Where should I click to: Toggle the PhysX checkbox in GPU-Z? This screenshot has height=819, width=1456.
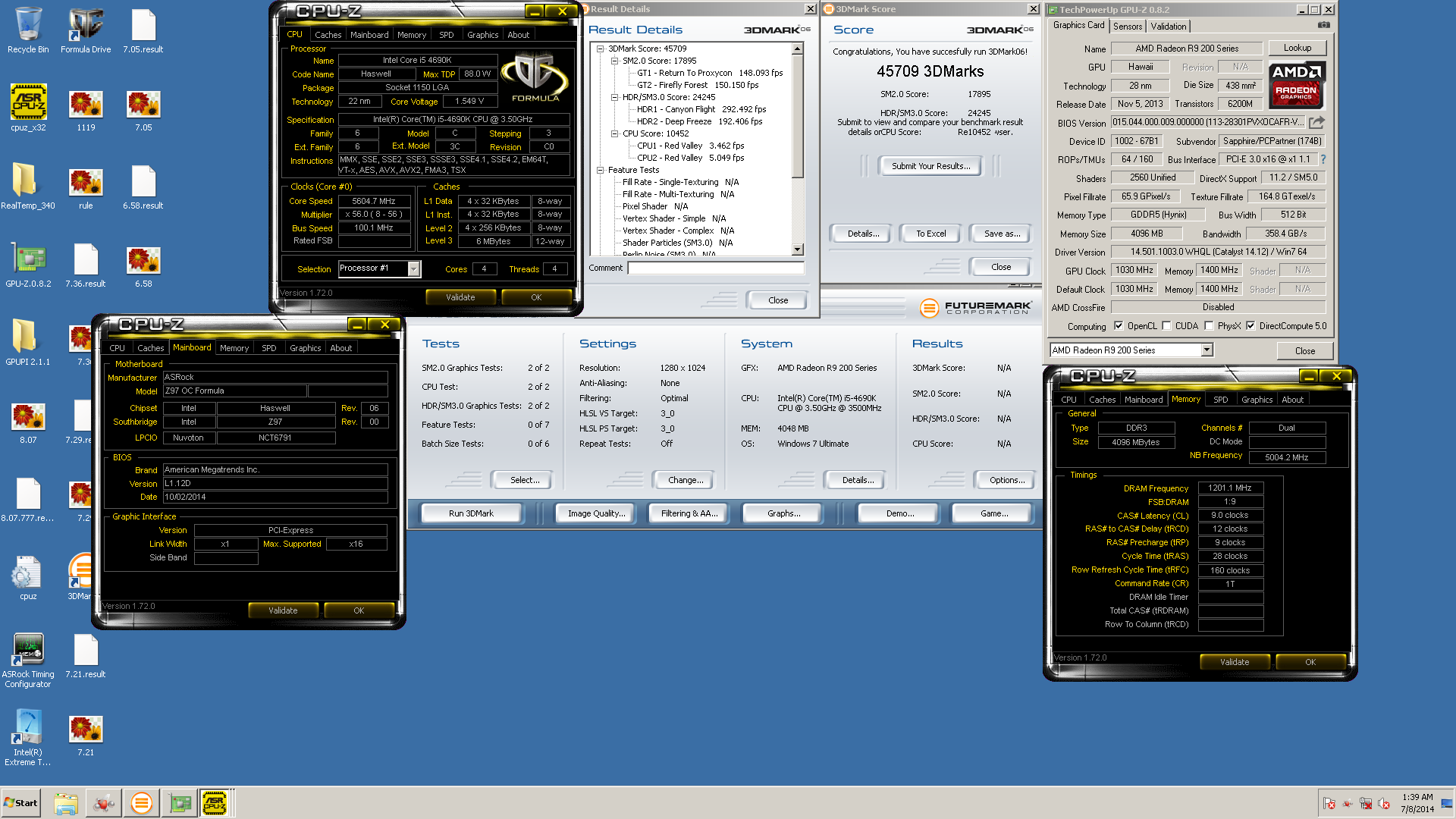pyautogui.click(x=1209, y=326)
